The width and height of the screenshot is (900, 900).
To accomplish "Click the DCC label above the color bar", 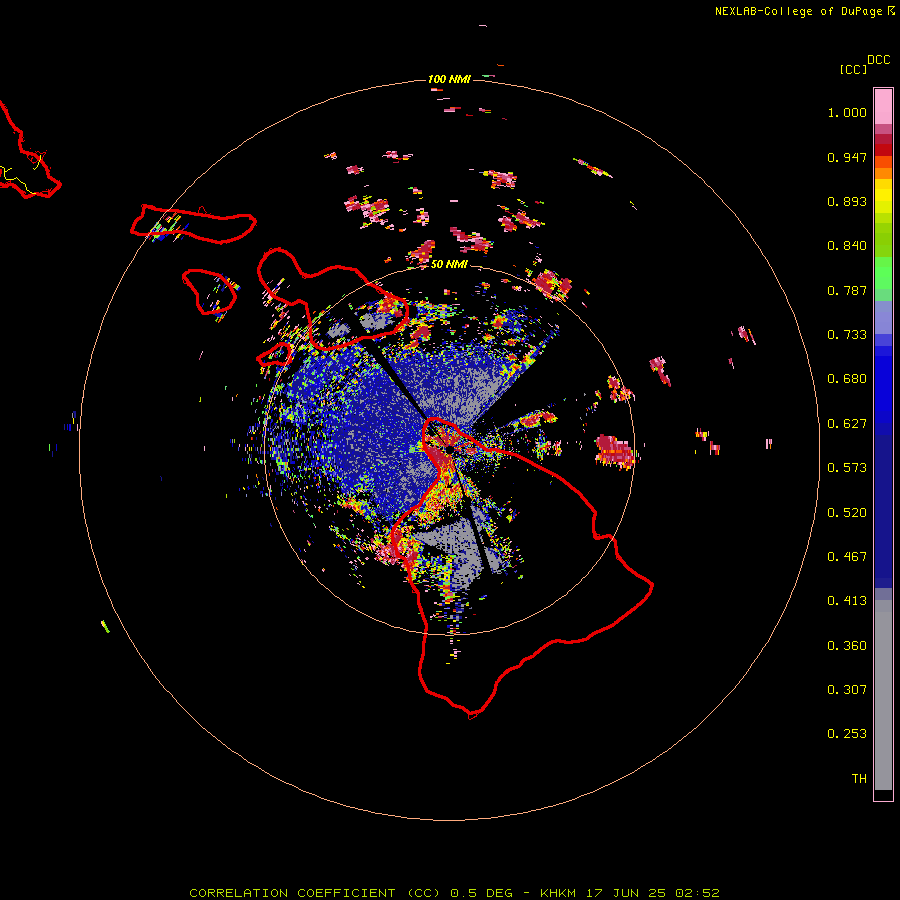I will pos(878,60).
